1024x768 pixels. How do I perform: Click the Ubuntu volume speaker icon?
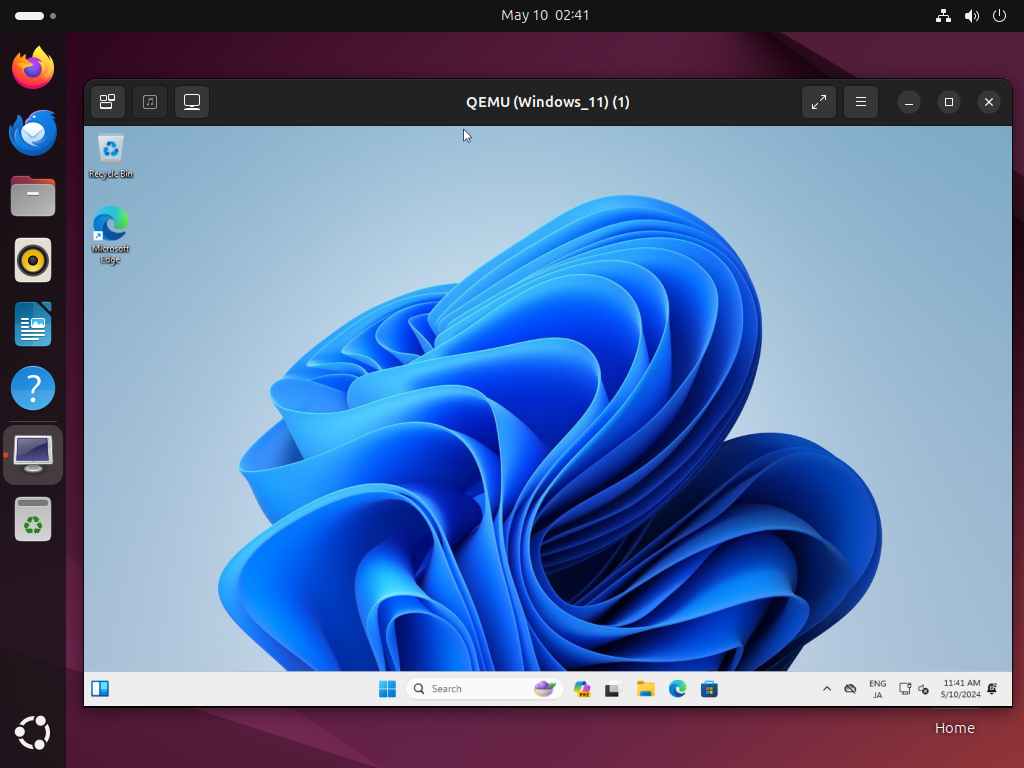tap(972, 16)
